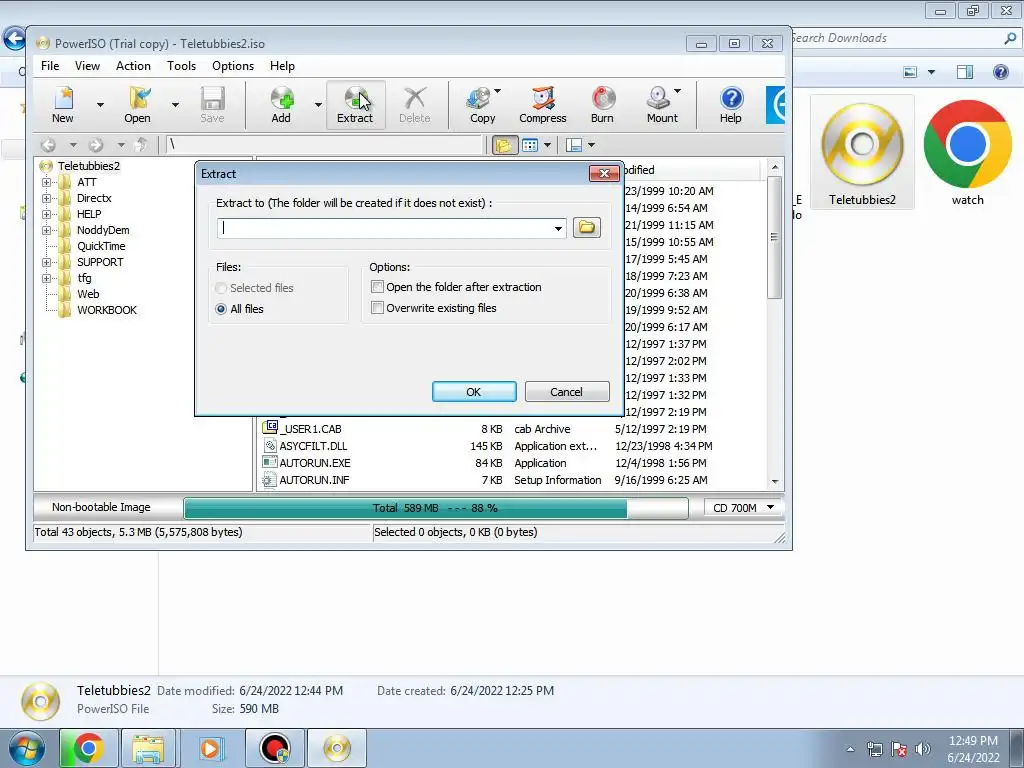The image size is (1024, 768).
Task: Select the watch Chrome file icon
Action: coord(967,153)
